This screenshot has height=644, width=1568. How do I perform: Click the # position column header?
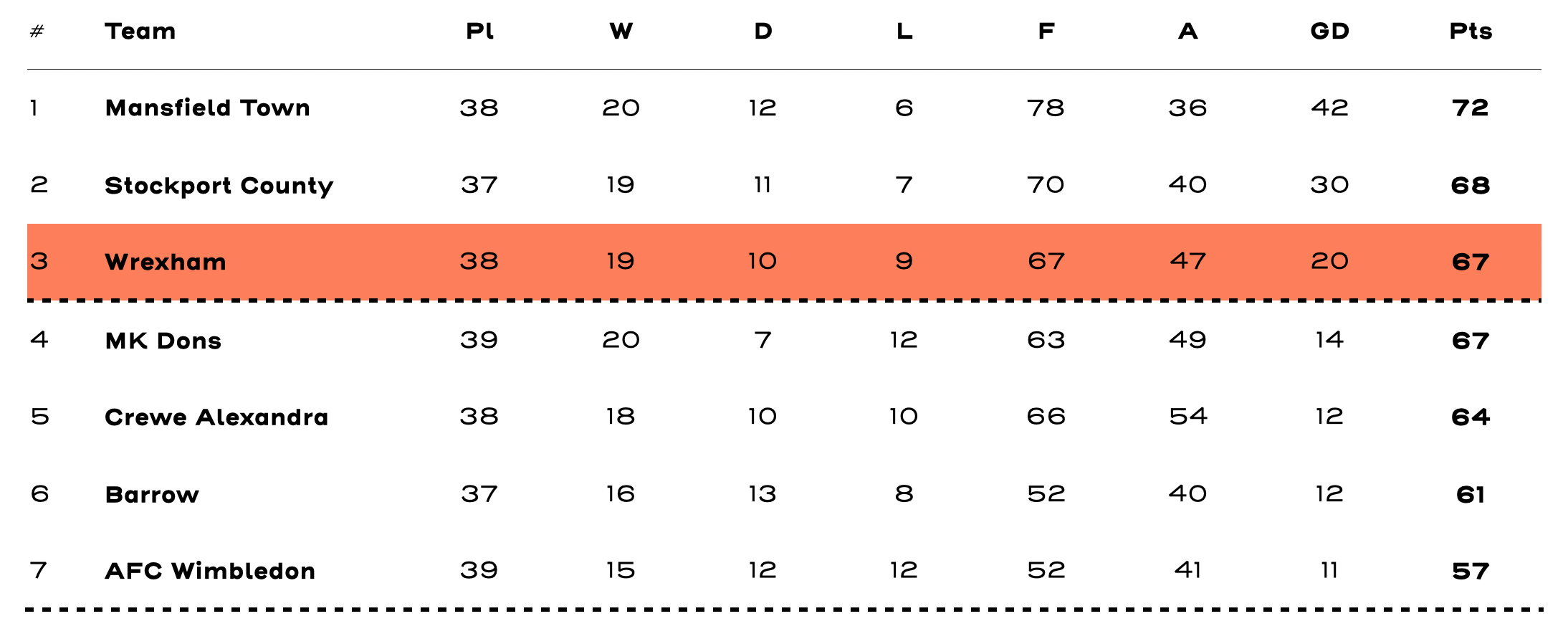tap(37, 31)
